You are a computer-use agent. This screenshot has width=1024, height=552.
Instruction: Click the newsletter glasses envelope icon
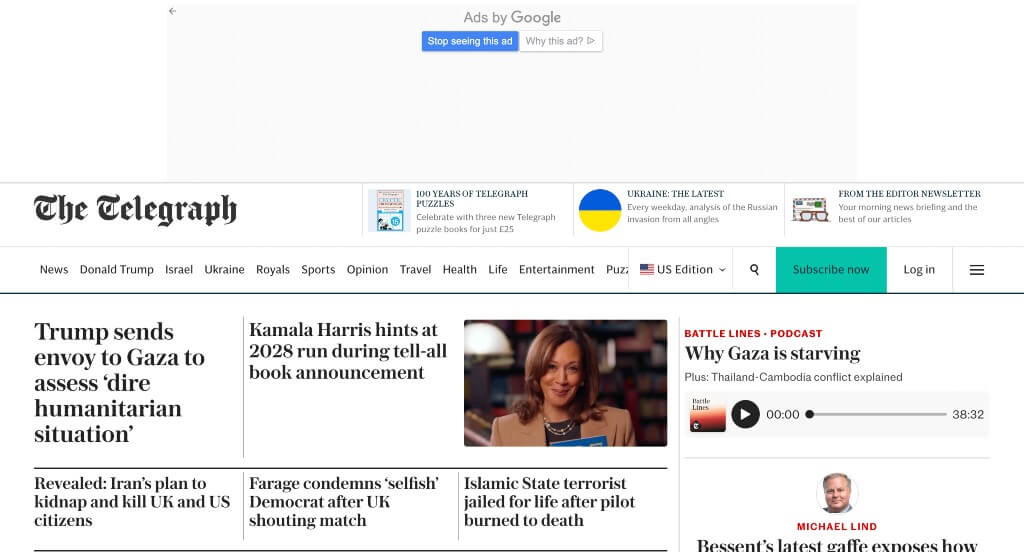810,210
